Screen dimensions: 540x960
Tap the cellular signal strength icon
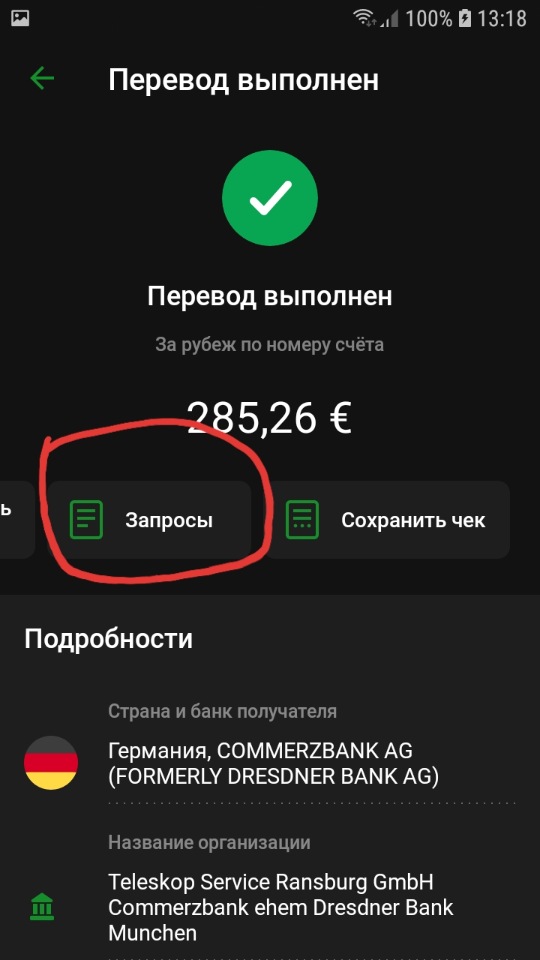[x=389, y=19]
